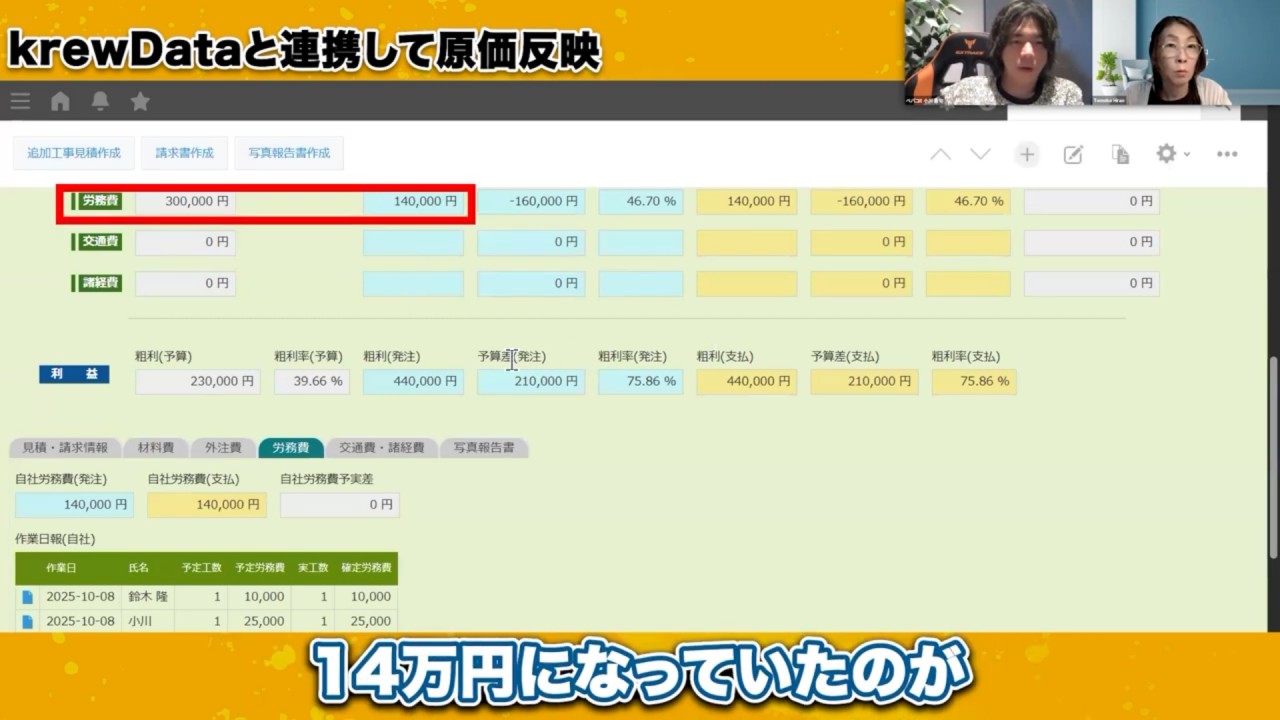Go to the kintone home screen

pyautogui.click(x=60, y=100)
